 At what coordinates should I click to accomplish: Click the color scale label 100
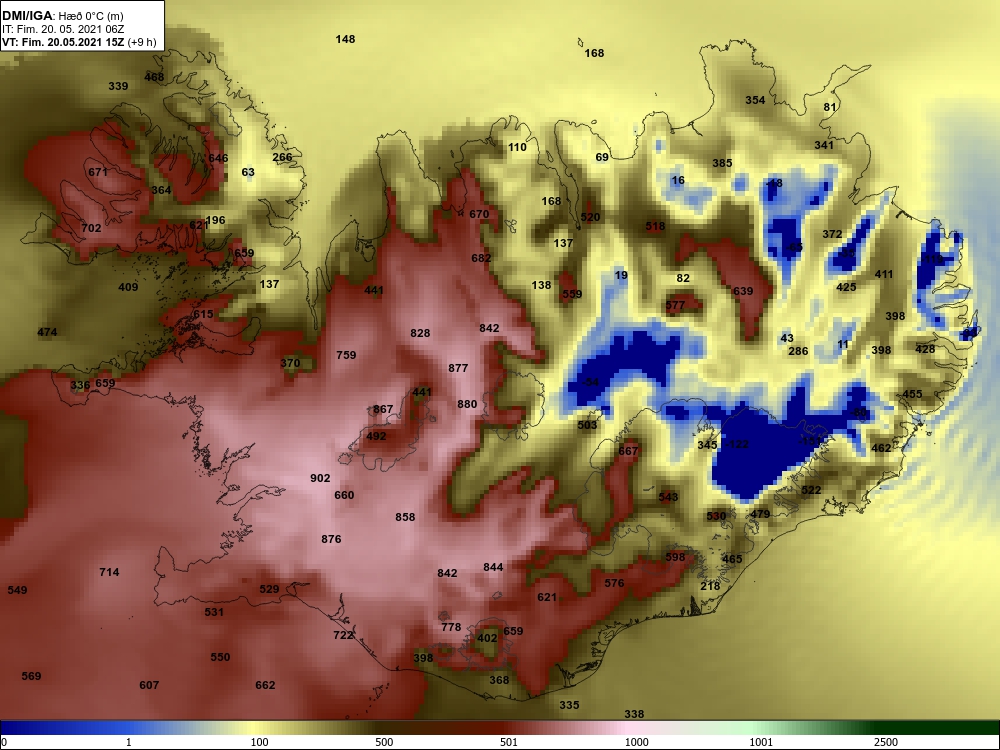[260, 742]
